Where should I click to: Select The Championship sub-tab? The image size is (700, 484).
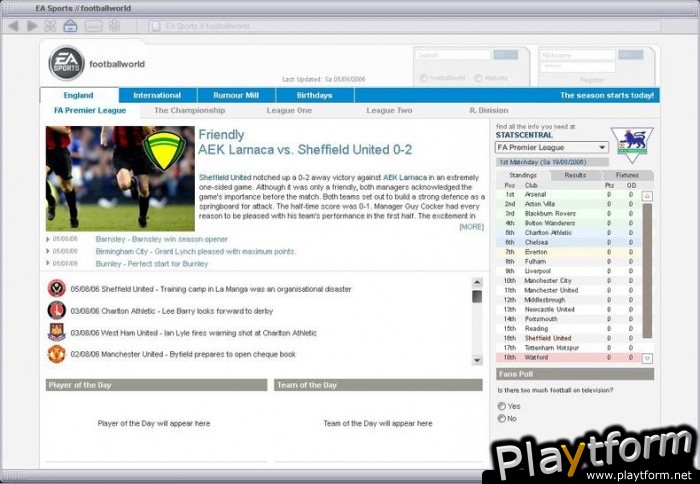(189, 110)
